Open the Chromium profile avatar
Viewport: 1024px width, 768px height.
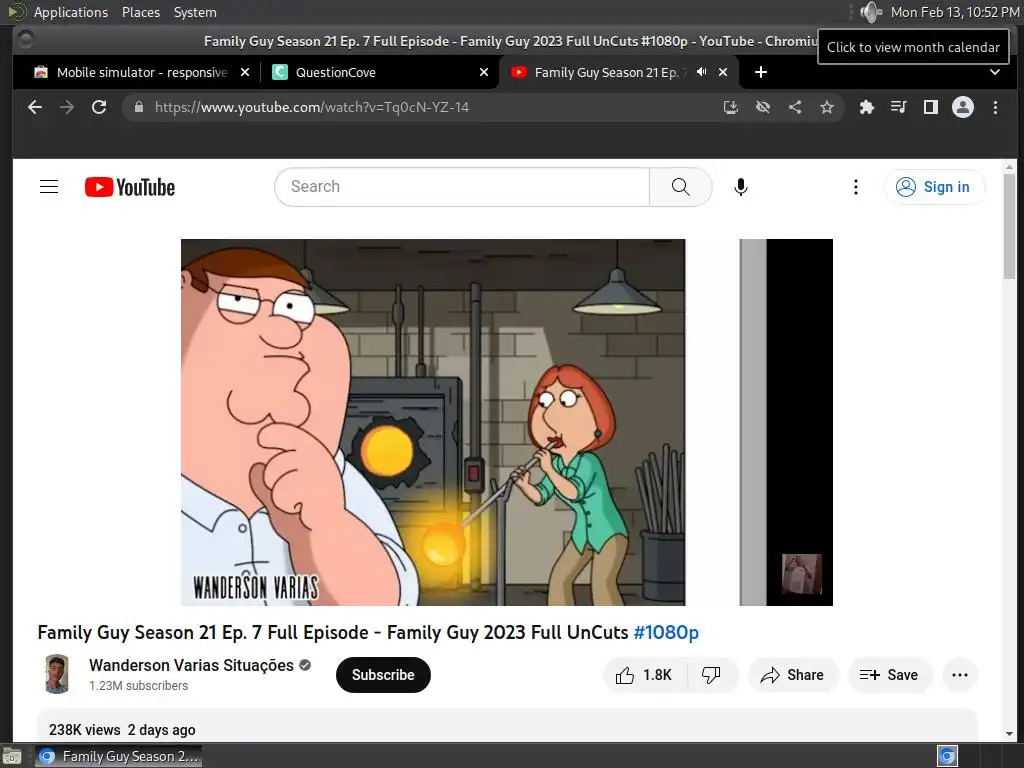point(963,107)
